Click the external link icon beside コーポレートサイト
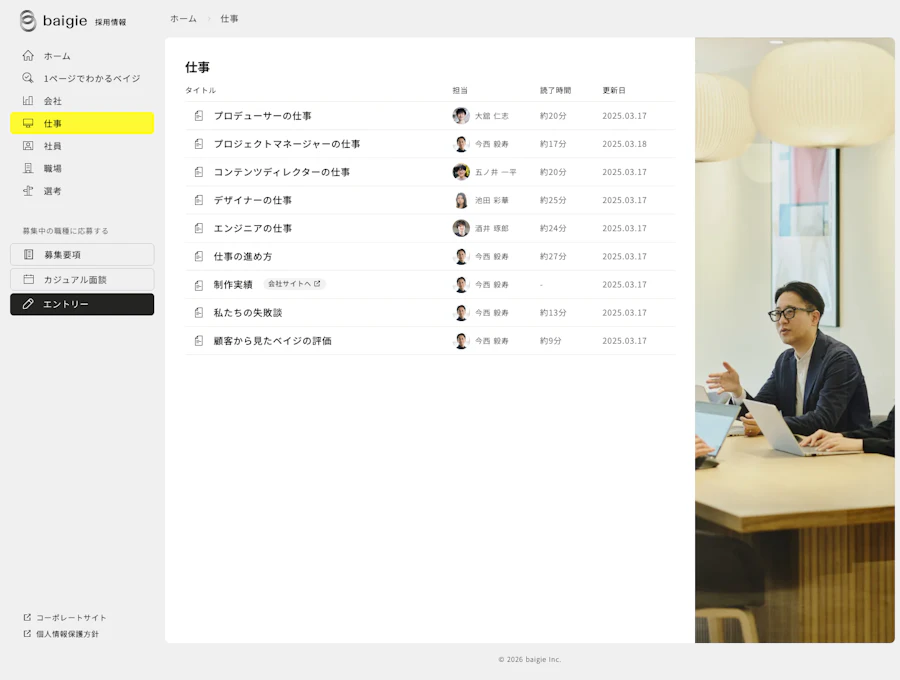900x680 pixels. [27, 617]
